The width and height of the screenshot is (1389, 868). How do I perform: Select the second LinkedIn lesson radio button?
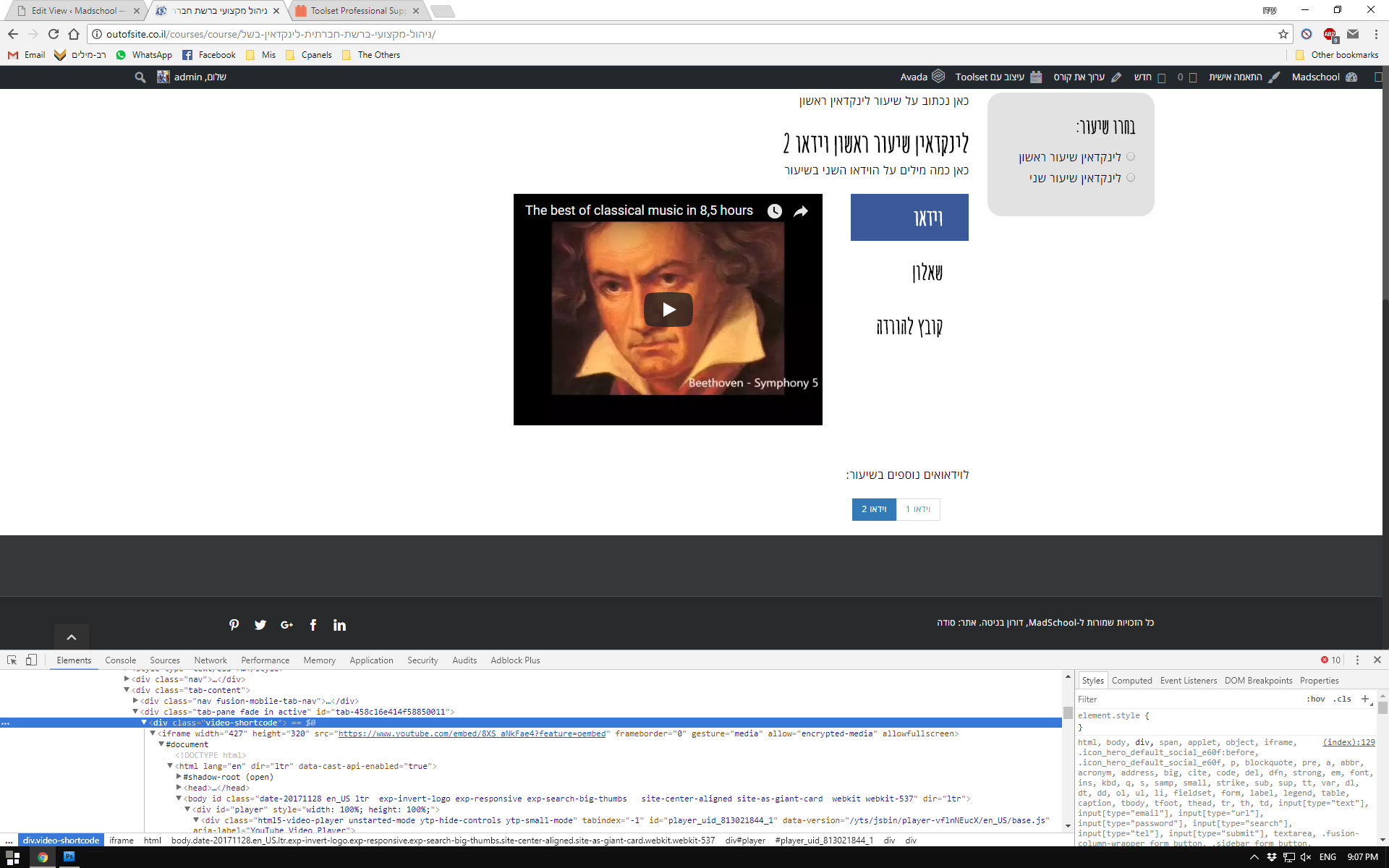(1131, 177)
